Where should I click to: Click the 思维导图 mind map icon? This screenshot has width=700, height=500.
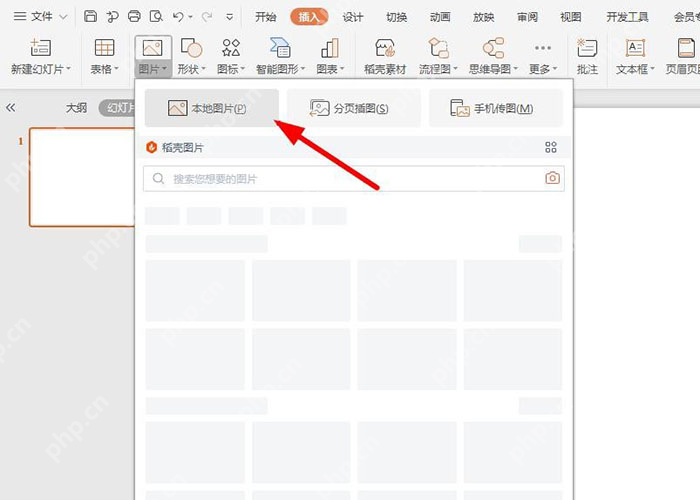tap(493, 48)
